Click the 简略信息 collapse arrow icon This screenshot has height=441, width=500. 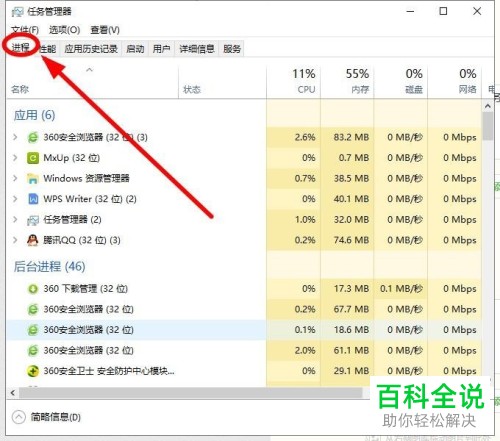tap(18, 417)
